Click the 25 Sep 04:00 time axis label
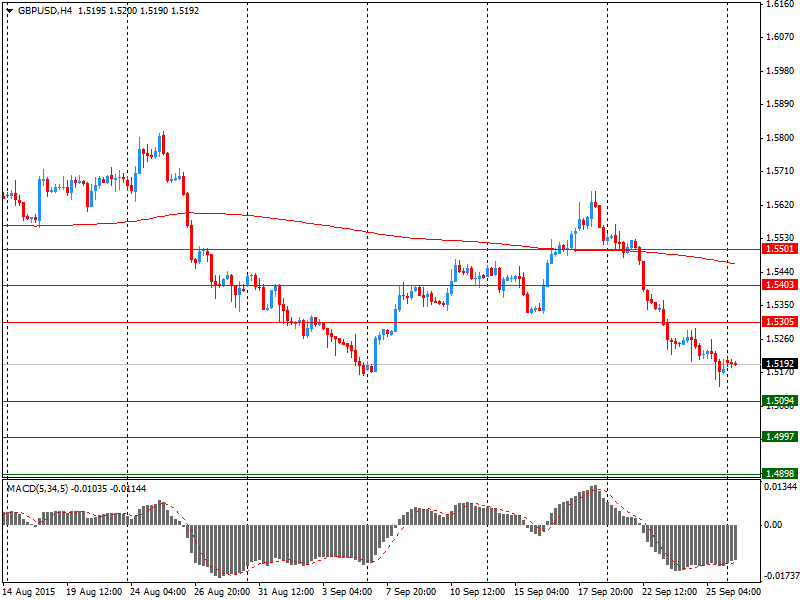 tap(734, 592)
